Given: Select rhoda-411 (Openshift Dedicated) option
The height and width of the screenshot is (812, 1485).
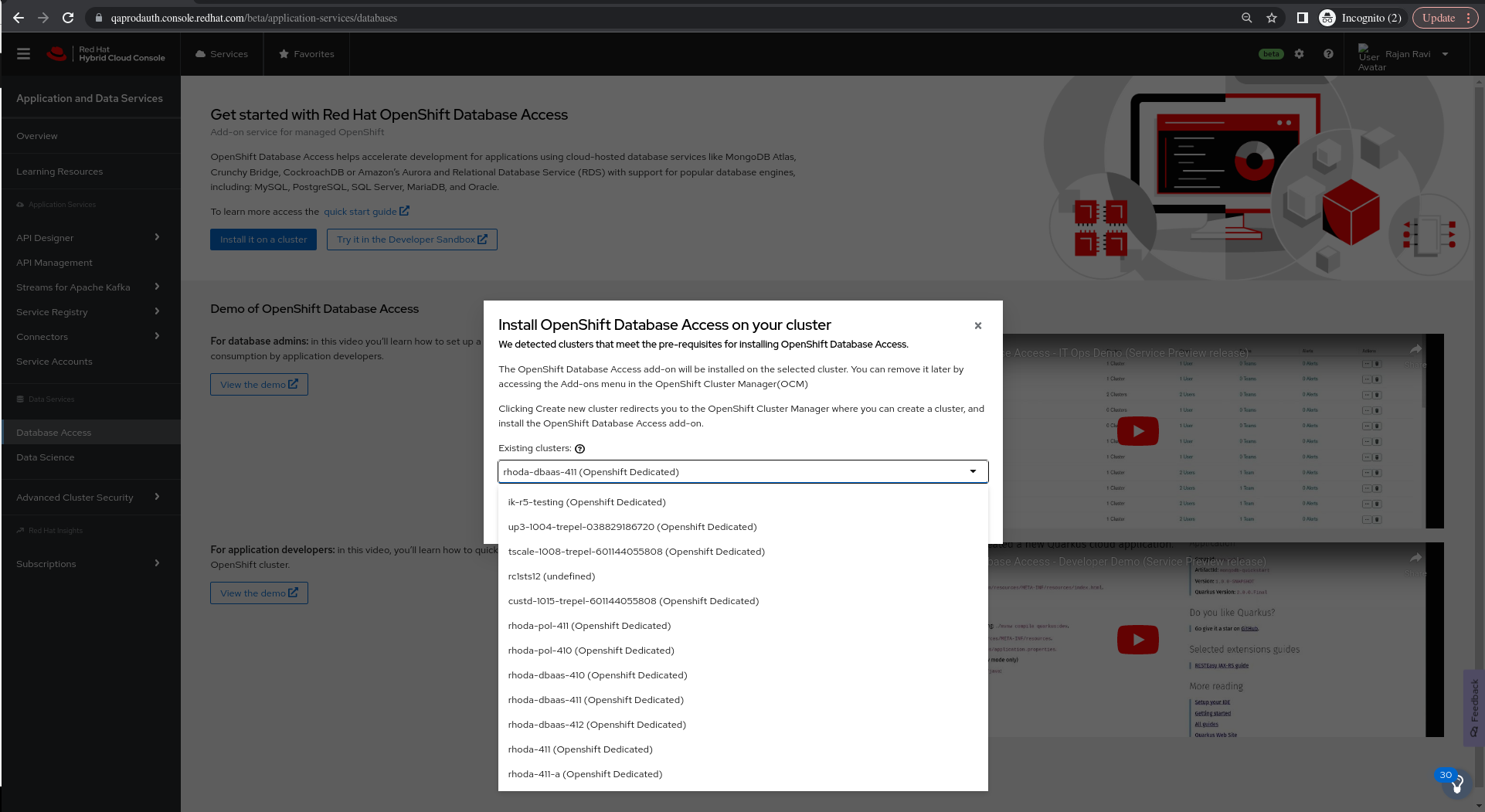Looking at the screenshot, I should click(x=743, y=749).
